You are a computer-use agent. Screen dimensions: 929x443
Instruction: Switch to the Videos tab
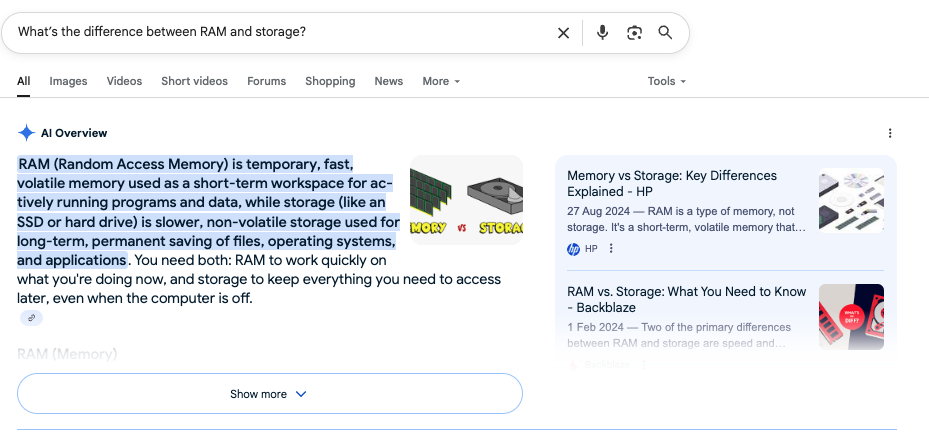pyautogui.click(x=124, y=81)
